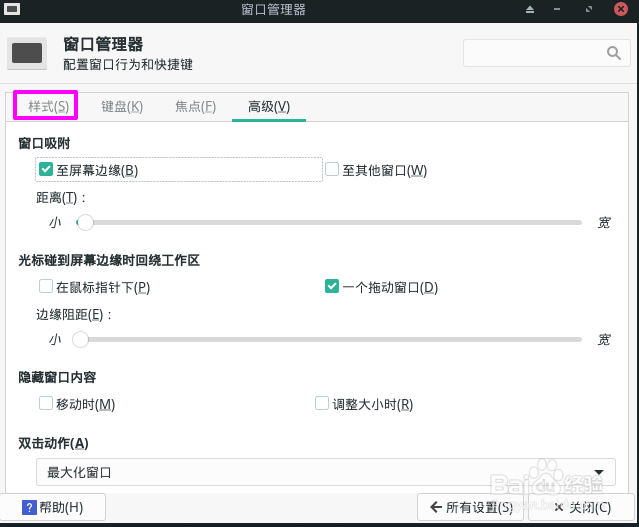
Task: Switch to the 键盘(K) tab
Action: tap(122, 107)
